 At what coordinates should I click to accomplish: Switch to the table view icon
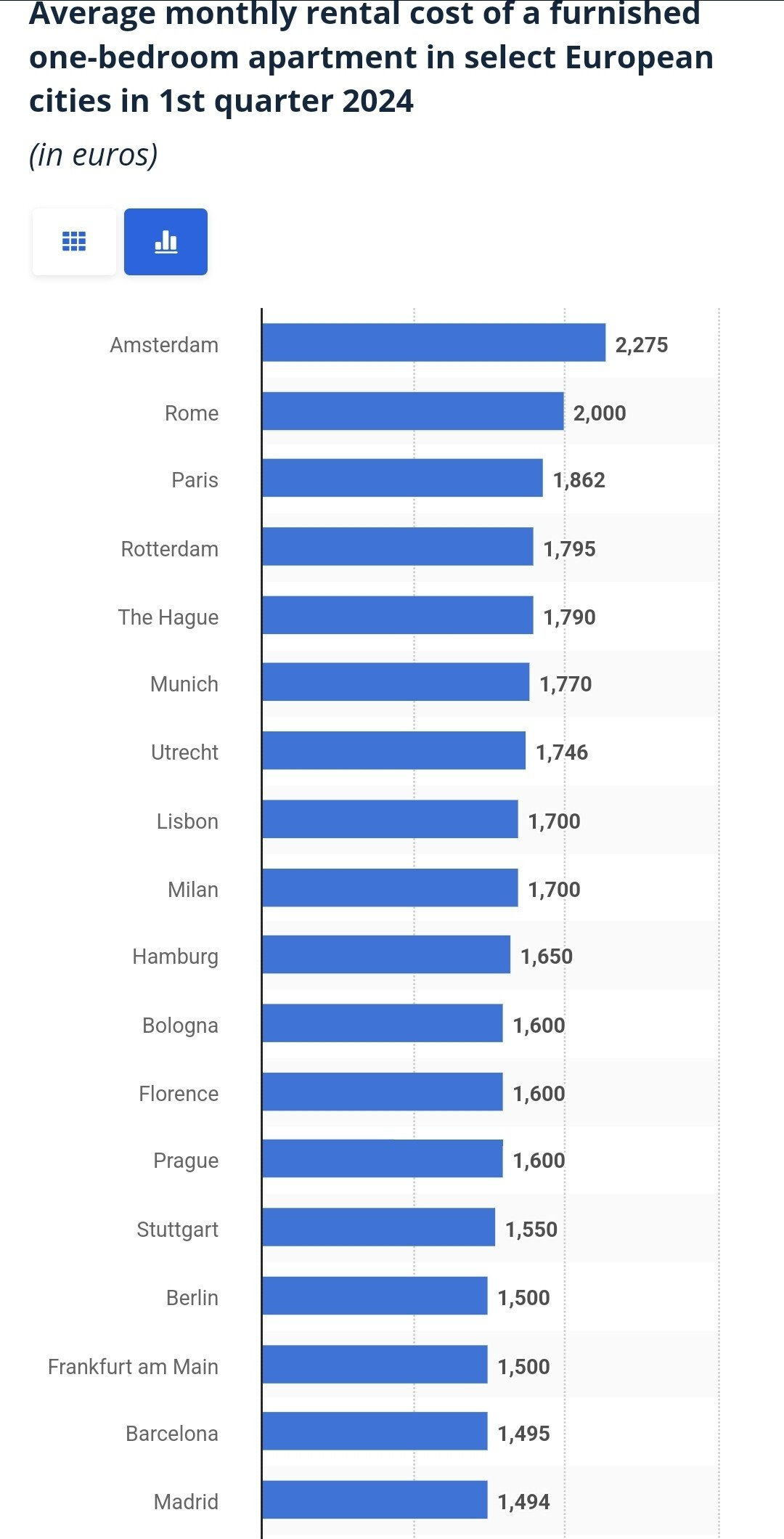(x=74, y=241)
